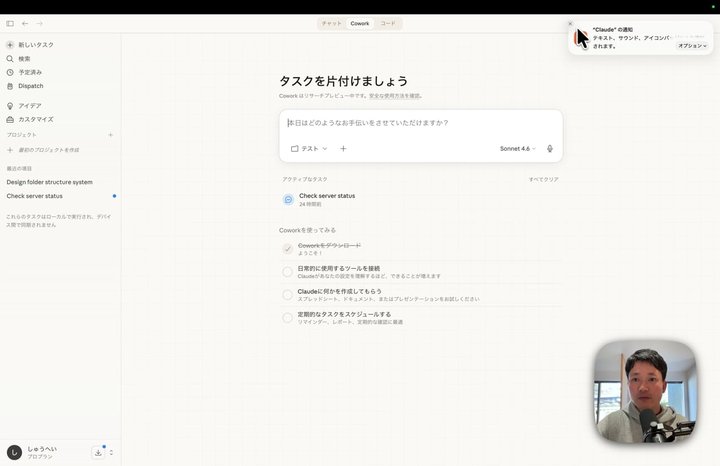This screenshot has height=466, width=720.
Task: Click the task prompt input field
Action: pos(421,123)
